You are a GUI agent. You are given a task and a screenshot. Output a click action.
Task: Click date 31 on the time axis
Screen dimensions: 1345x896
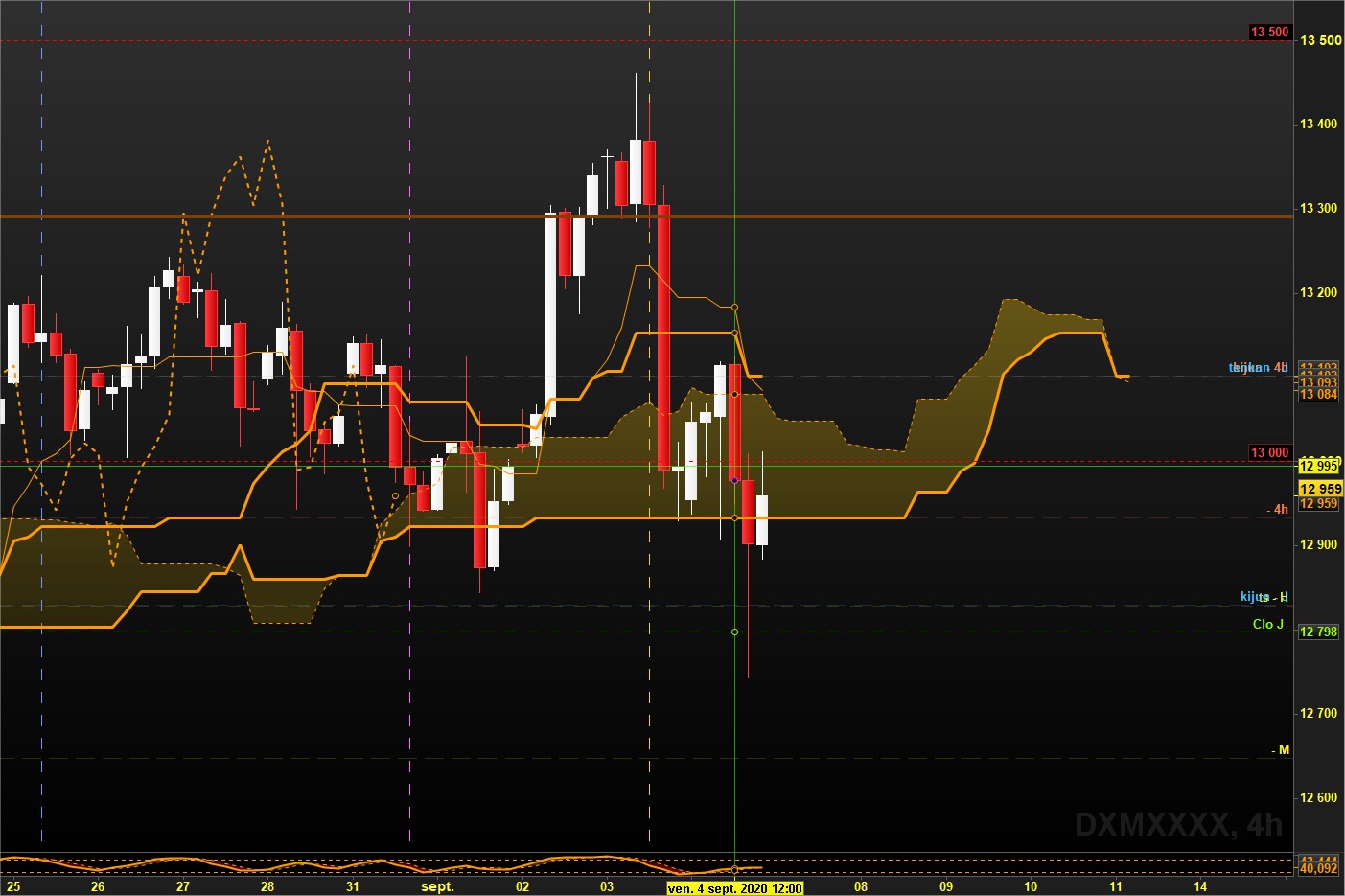353,886
